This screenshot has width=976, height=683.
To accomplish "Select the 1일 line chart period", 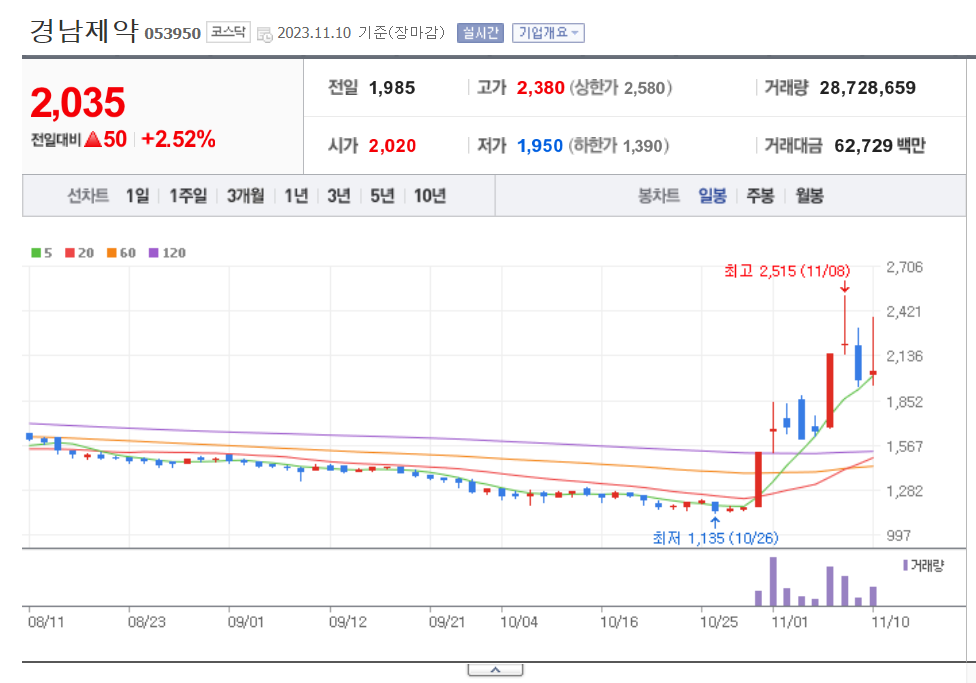I will coord(138,196).
